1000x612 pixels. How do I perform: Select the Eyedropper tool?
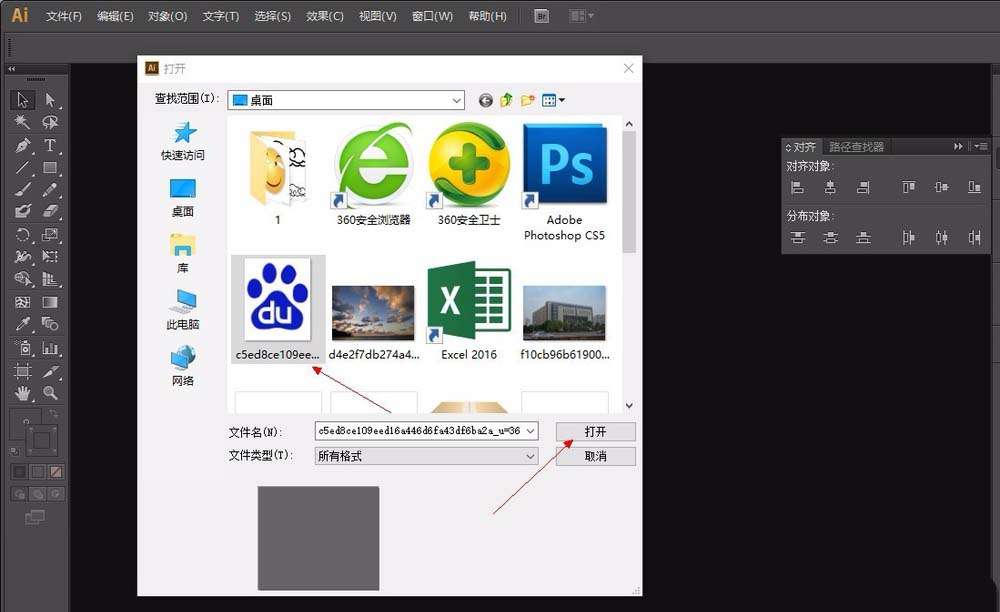click(x=22, y=324)
